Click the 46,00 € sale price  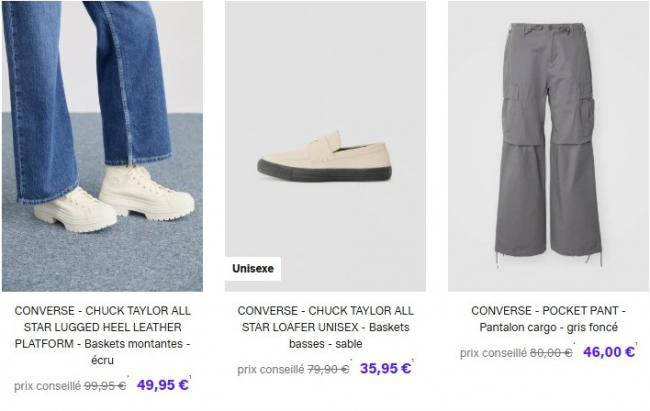pos(609,352)
